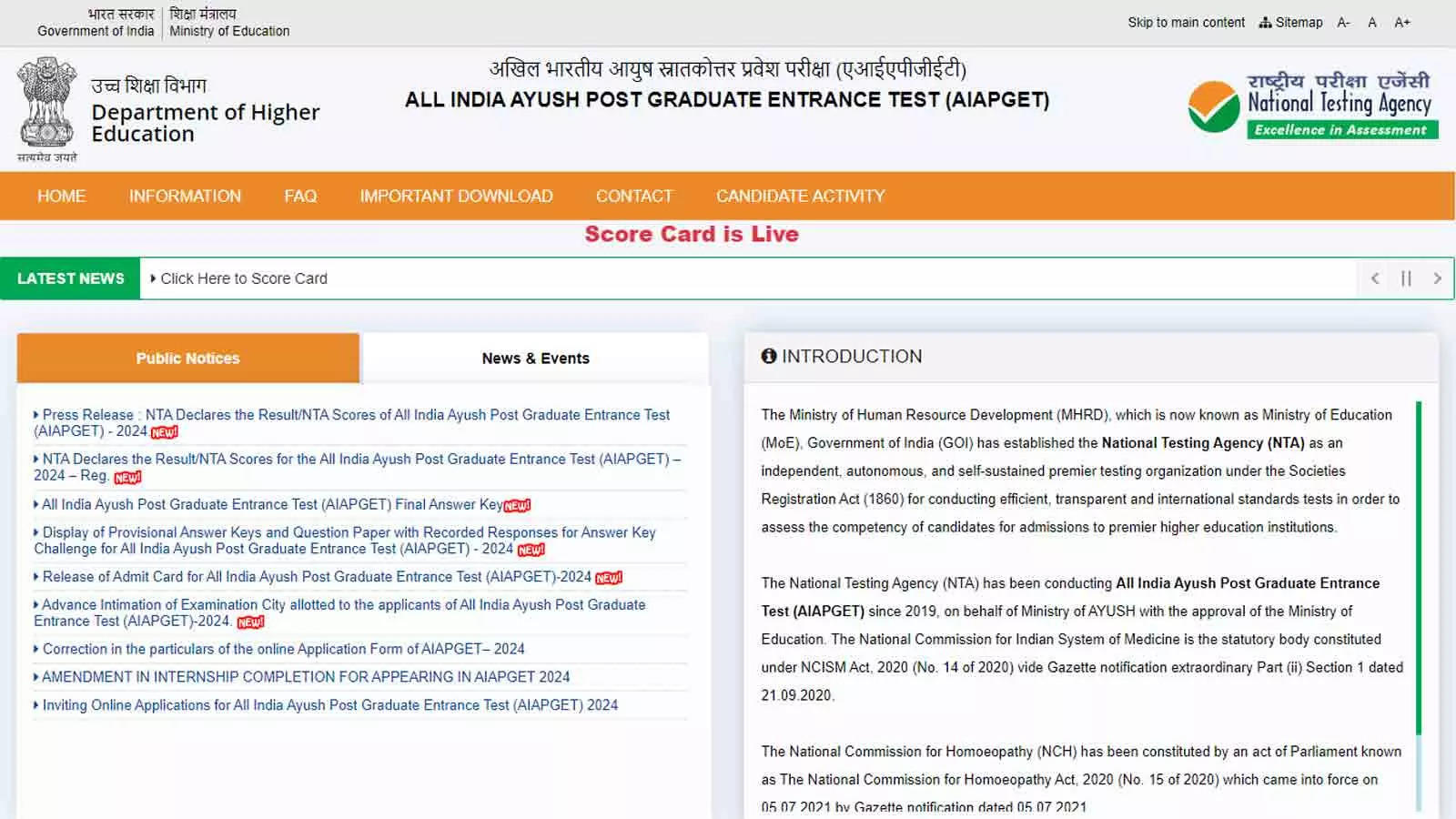Open Sitemap link with tree icon
This screenshot has width=1456, height=819.
tap(1290, 22)
